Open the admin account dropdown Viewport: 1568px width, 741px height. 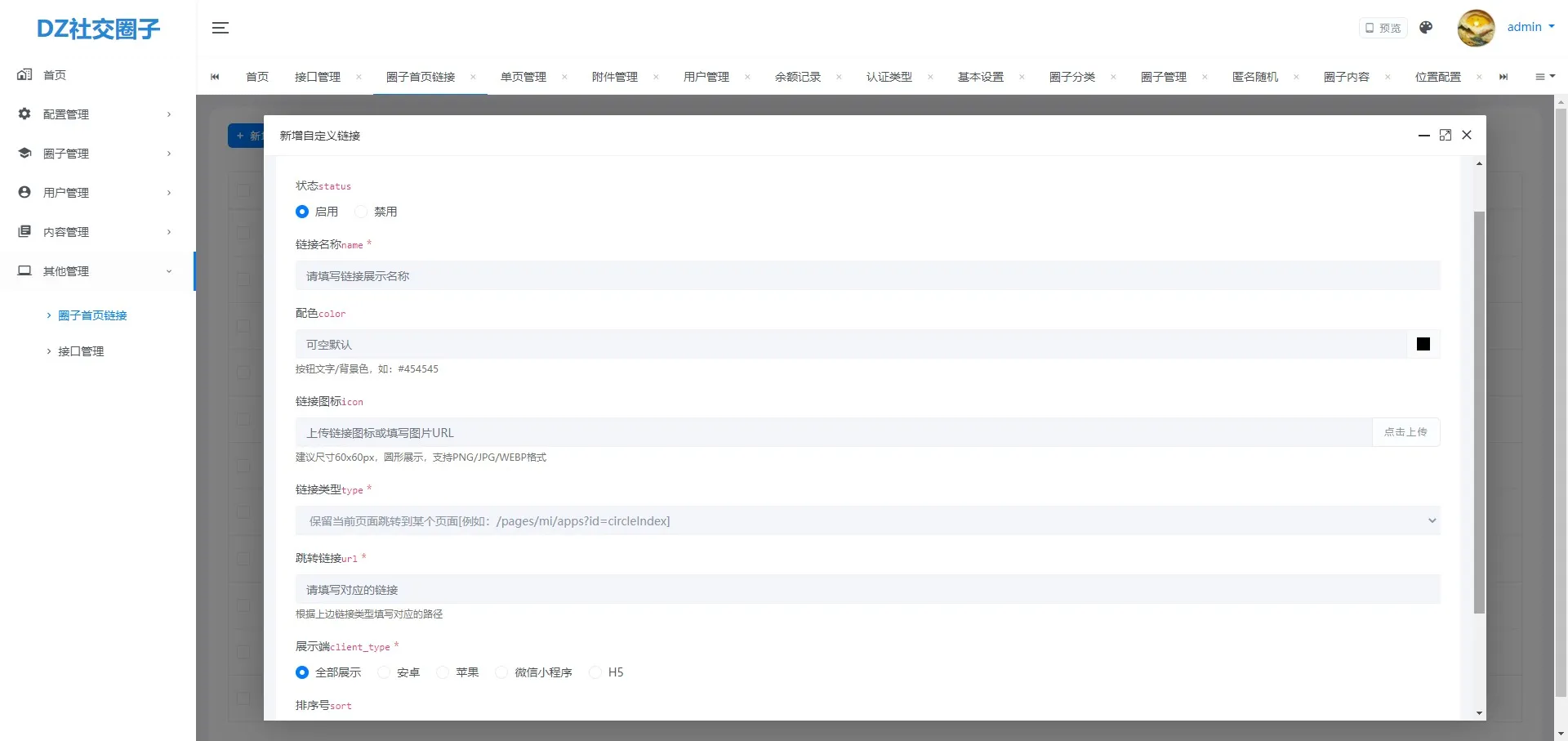1528,27
